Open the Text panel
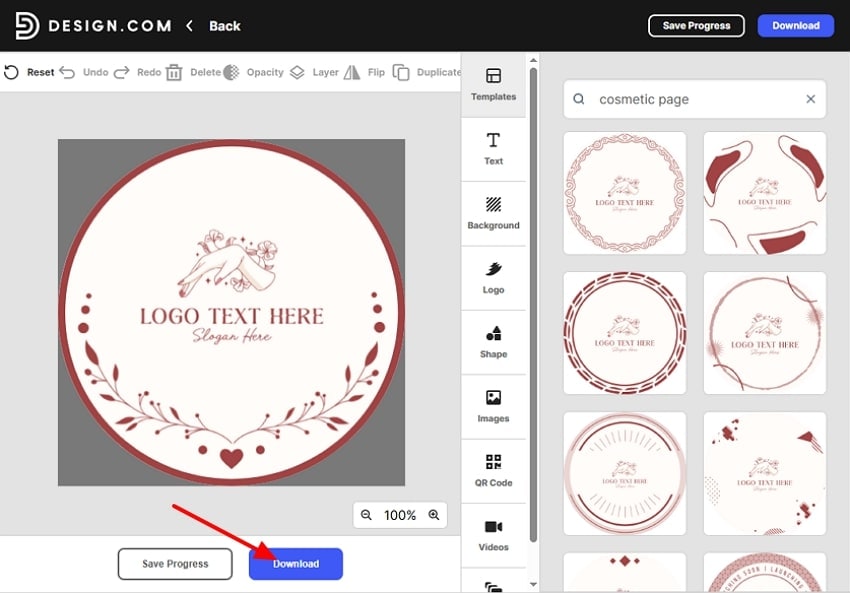Viewport: 850px width, 593px height. click(x=493, y=149)
